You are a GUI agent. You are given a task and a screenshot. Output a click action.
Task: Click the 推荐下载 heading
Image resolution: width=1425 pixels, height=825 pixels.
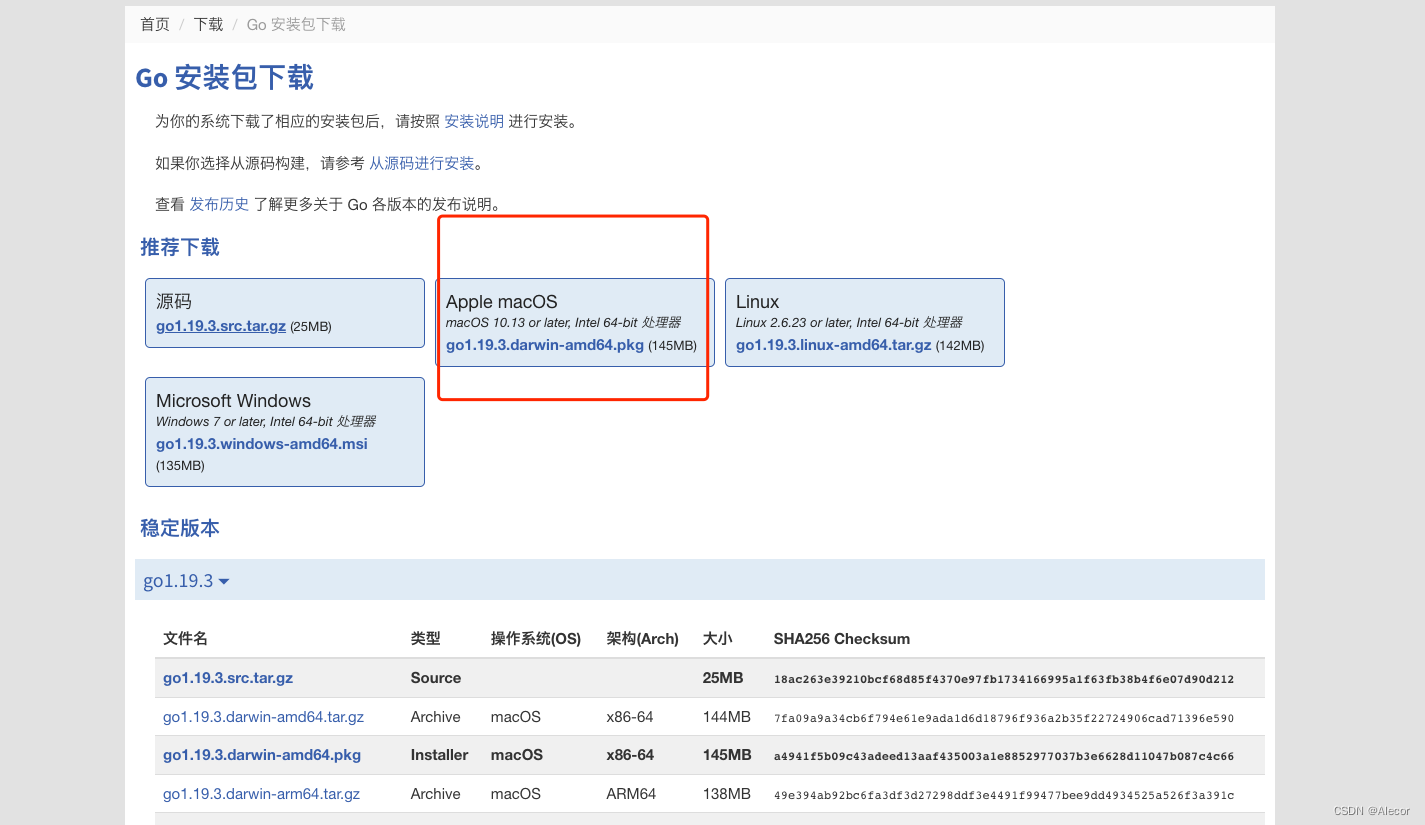(x=180, y=247)
